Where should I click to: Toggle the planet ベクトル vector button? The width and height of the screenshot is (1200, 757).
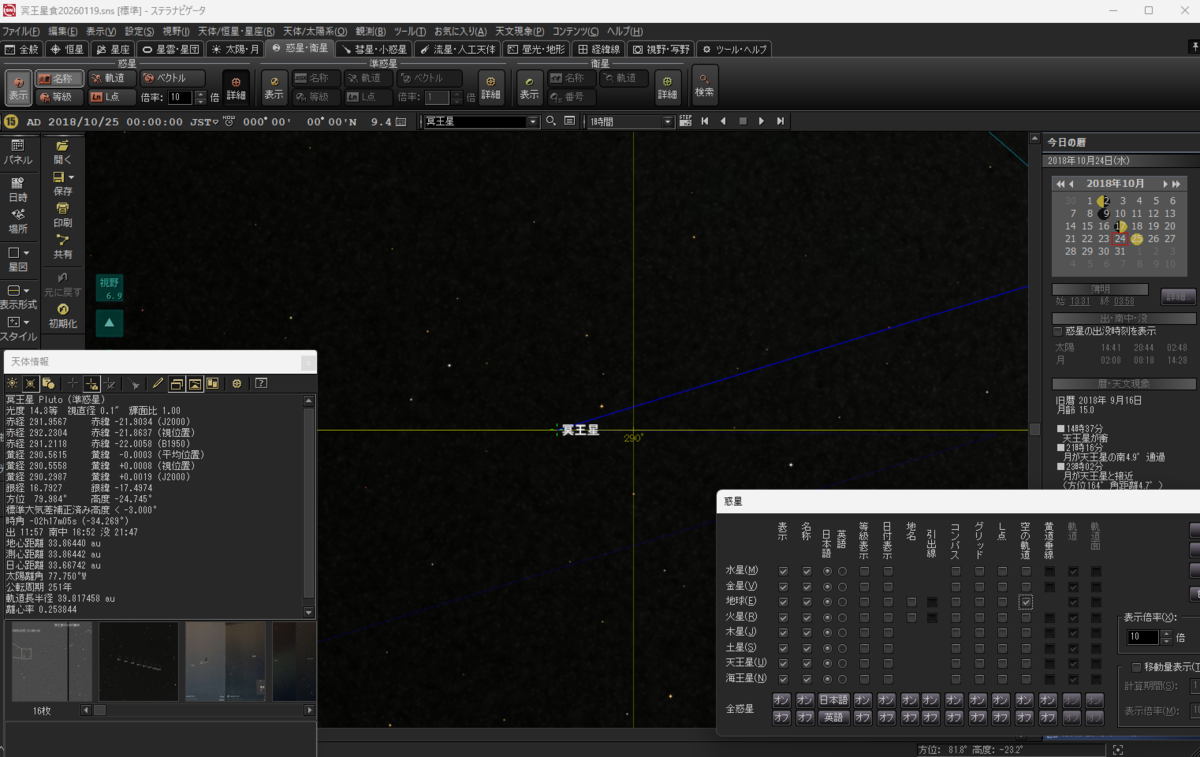pos(172,78)
